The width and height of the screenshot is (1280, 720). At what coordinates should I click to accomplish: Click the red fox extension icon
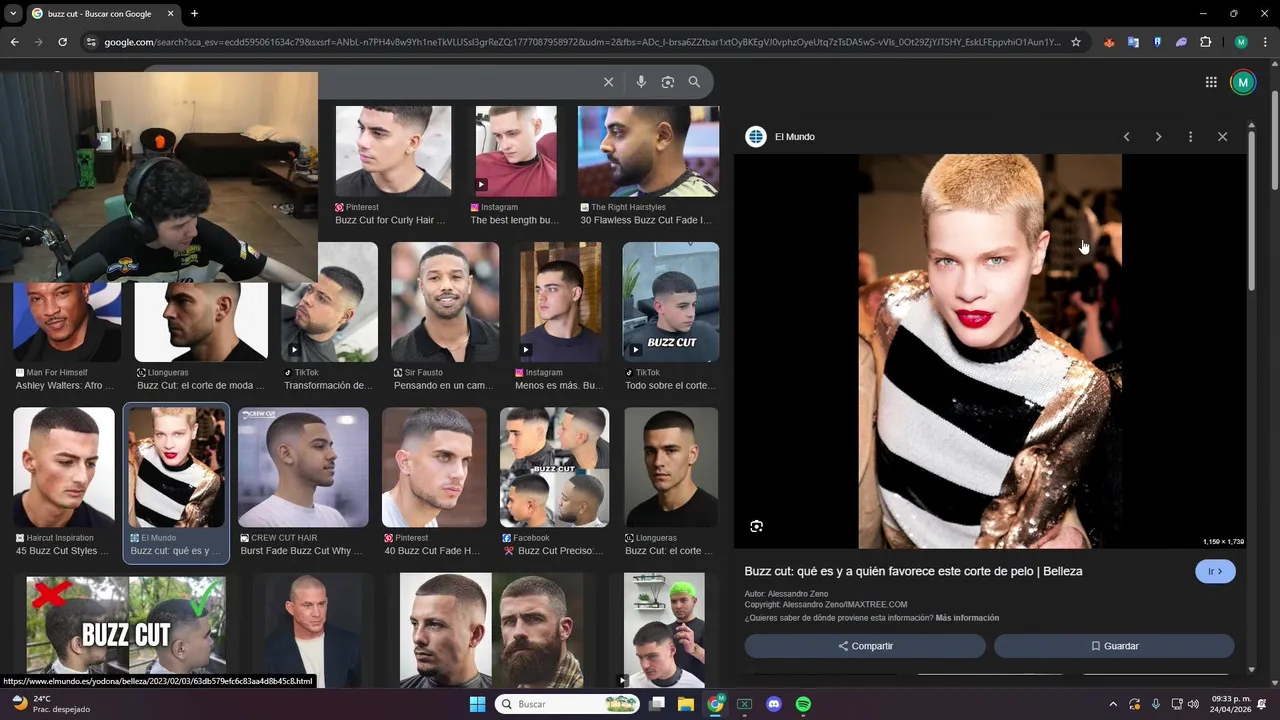pyautogui.click(x=1109, y=42)
